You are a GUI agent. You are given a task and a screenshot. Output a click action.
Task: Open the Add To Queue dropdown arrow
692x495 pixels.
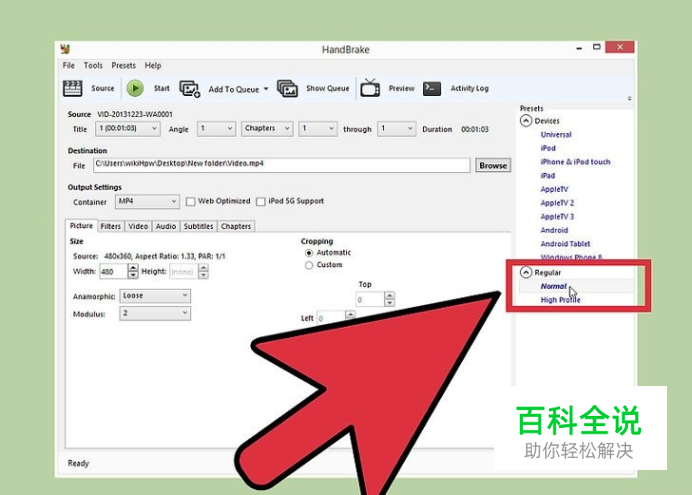click(266, 89)
